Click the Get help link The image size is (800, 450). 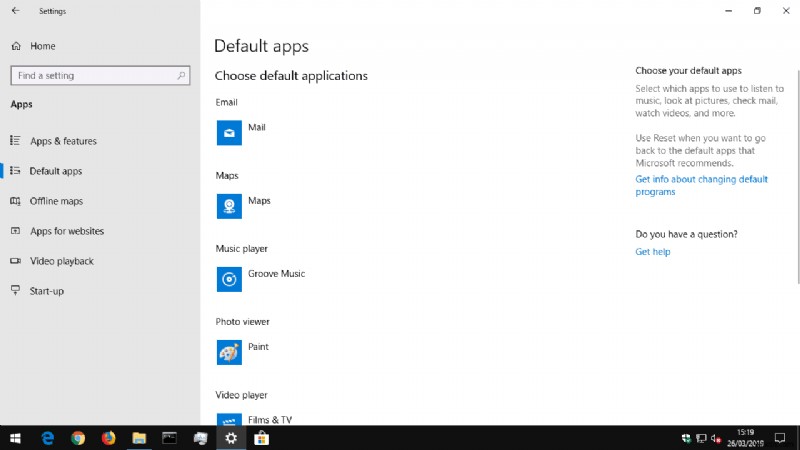click(x=653, y=252)
